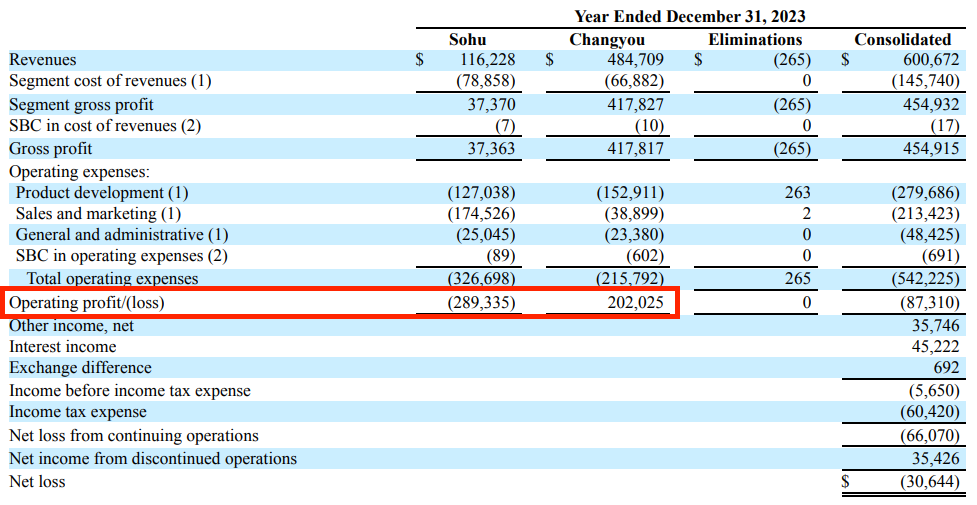Click the 'Operating expenses:' label

pyautogui.click(x=79, y=171)
